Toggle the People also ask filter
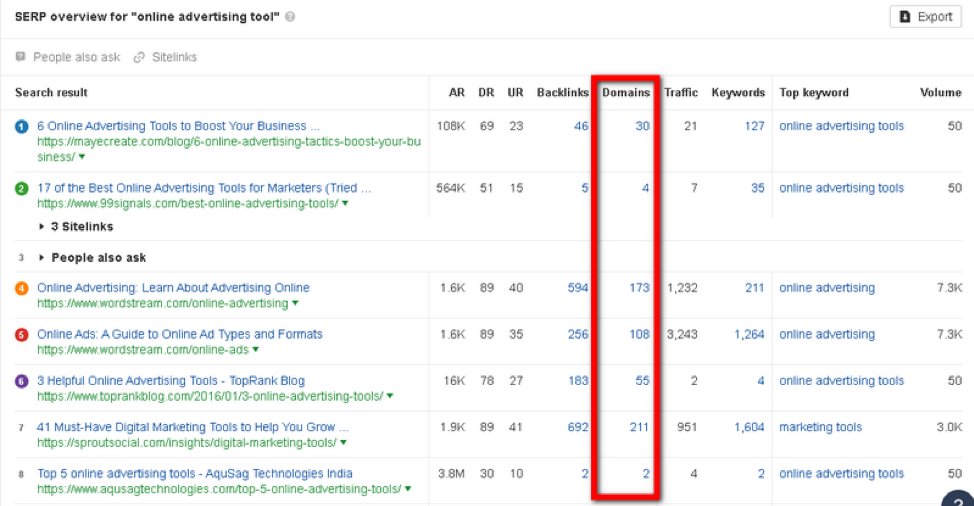Screen dimensions: 974x506 coord(67,57)
